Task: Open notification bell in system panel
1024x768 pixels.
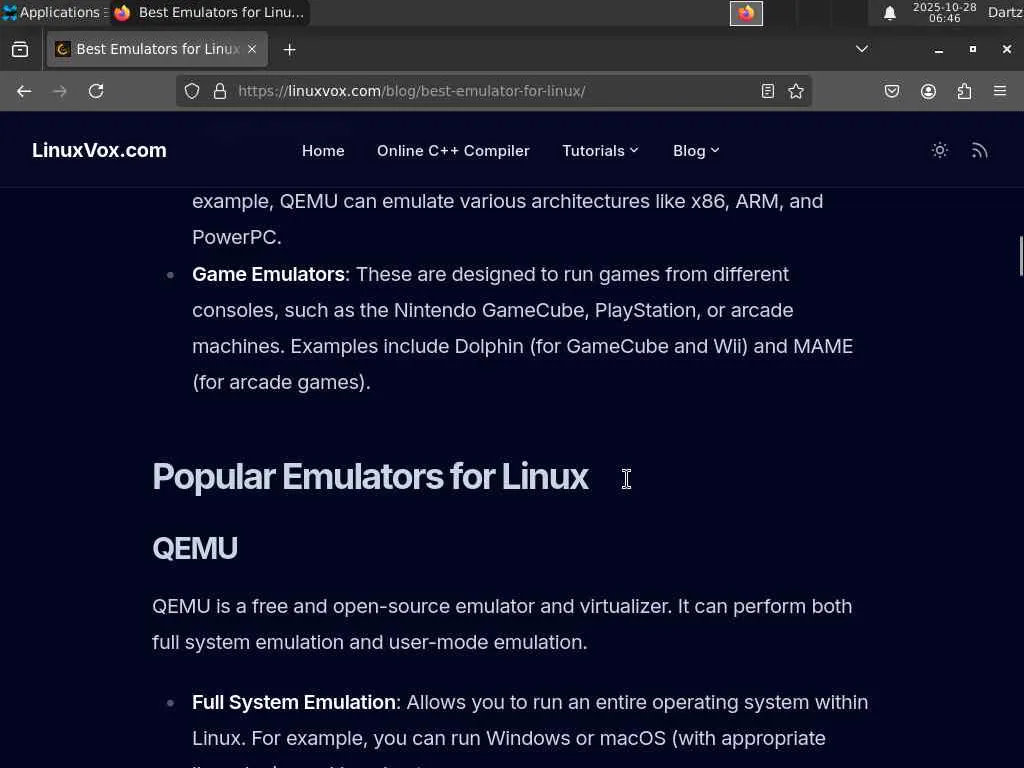Action: (889, 13)
